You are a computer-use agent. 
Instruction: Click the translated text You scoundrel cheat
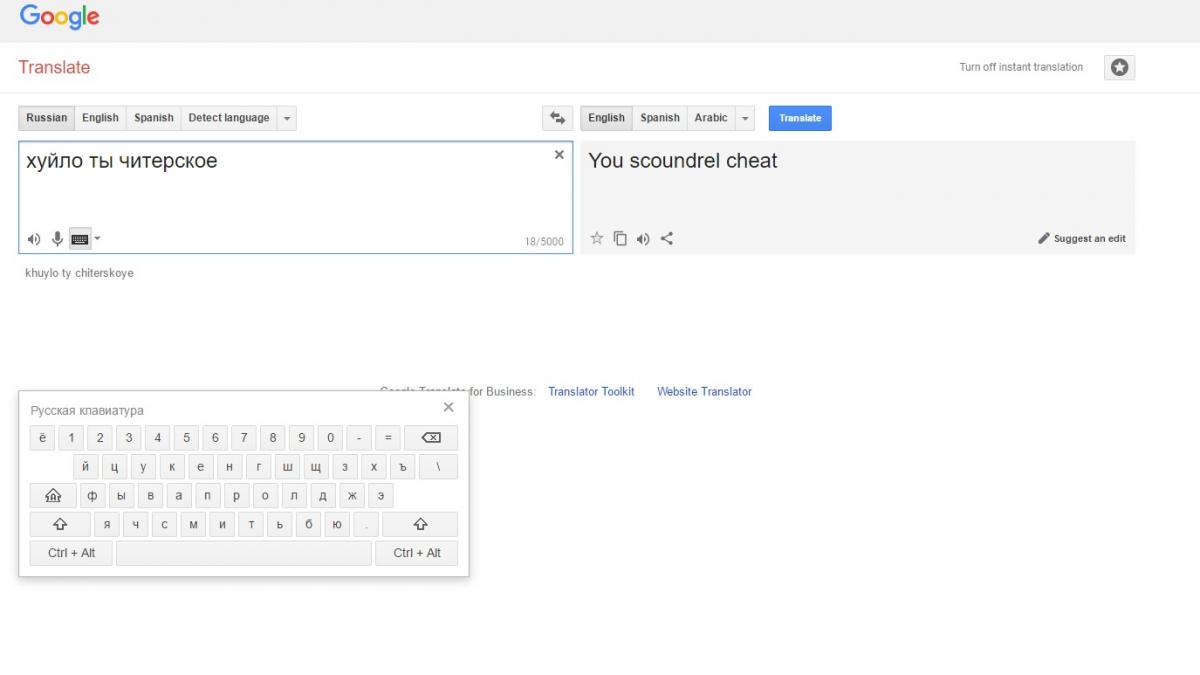click(x=683, y=161)
